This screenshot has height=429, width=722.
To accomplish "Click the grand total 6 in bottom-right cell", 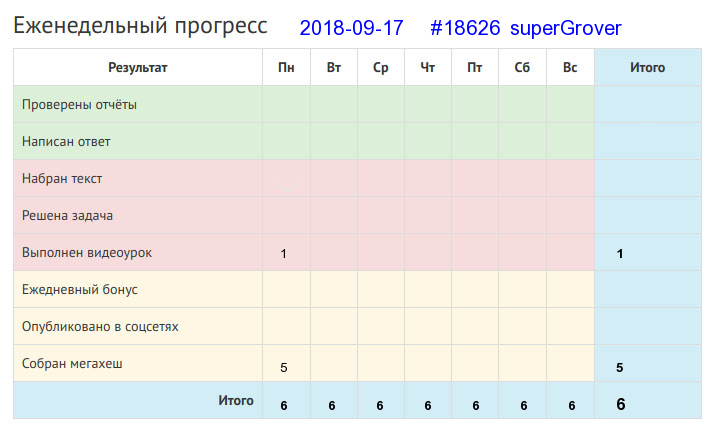I will (621, 404).
